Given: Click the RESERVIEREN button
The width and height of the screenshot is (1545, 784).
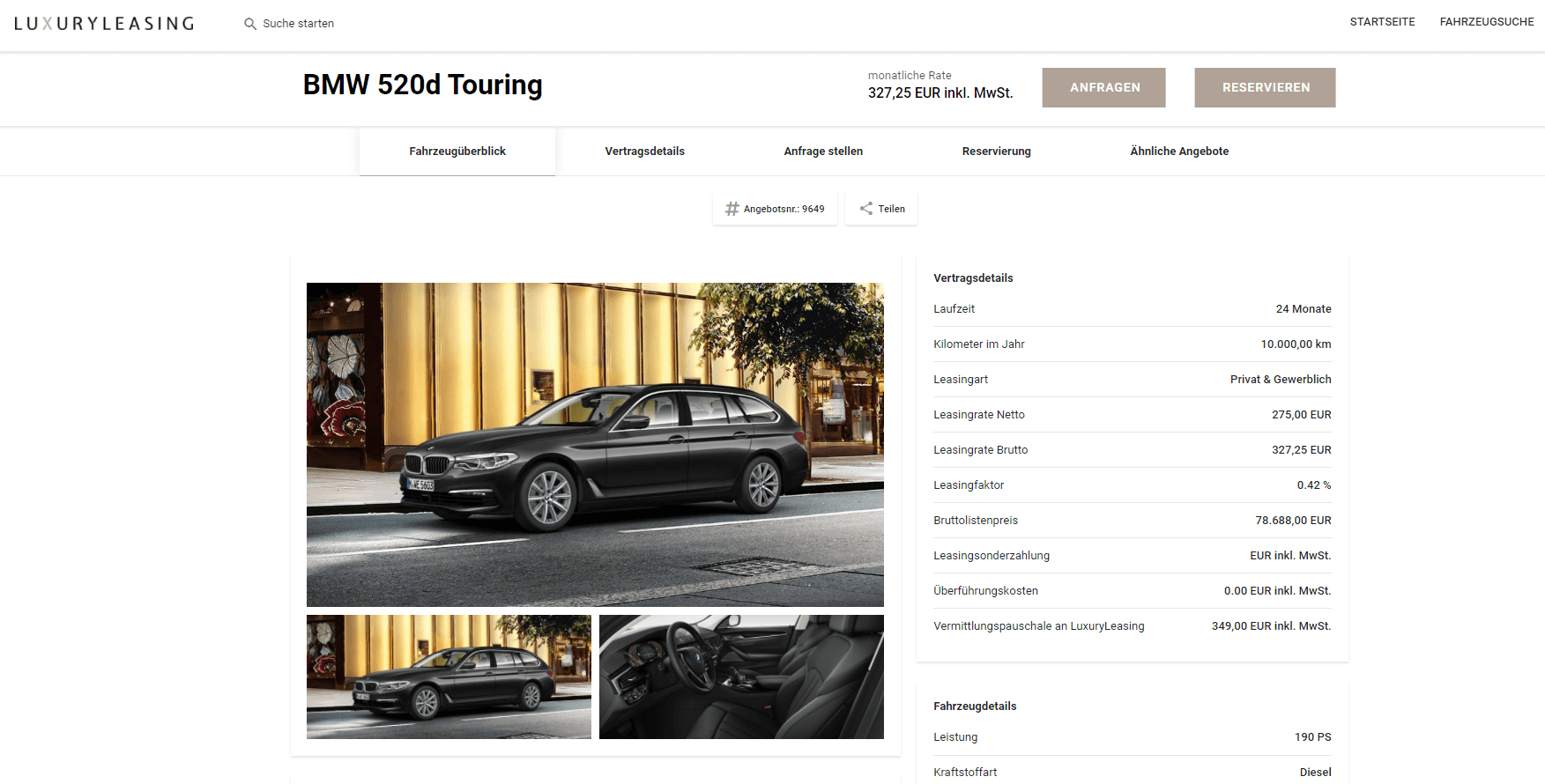Looking at the screenshot, I should click(x=1265, y=87).
